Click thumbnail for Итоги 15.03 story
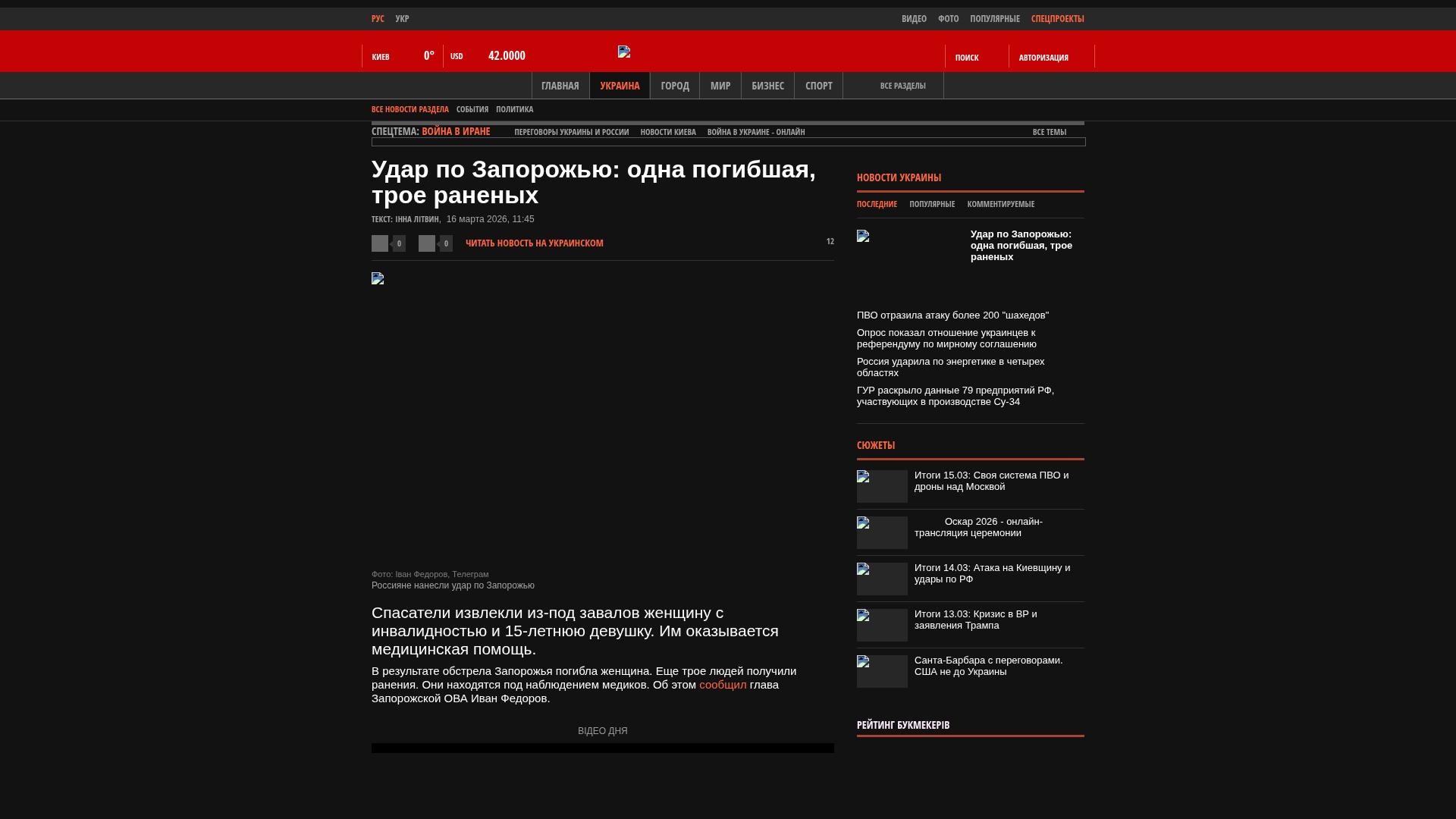The width and height of the screenshot is (1456, 819). [882, 486]
